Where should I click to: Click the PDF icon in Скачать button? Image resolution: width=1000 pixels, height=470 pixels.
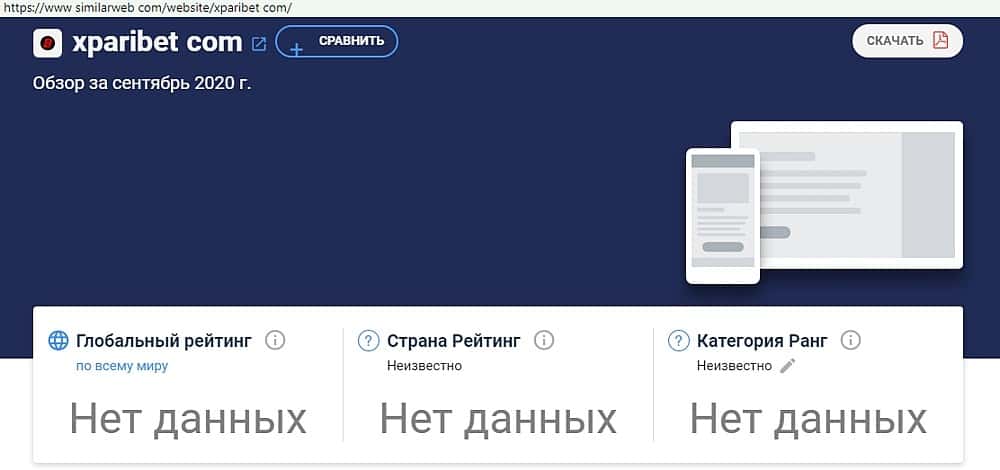coord(940,40)
